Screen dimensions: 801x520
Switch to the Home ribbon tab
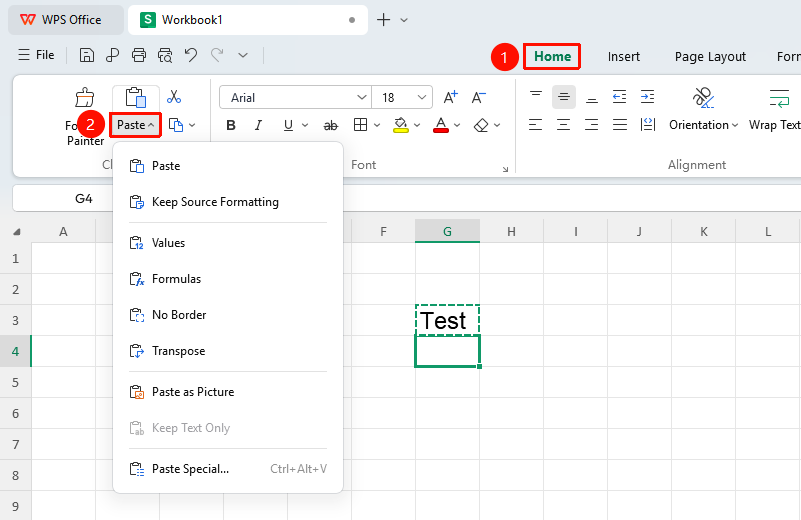pyautogui.click(x=552, y=56)
